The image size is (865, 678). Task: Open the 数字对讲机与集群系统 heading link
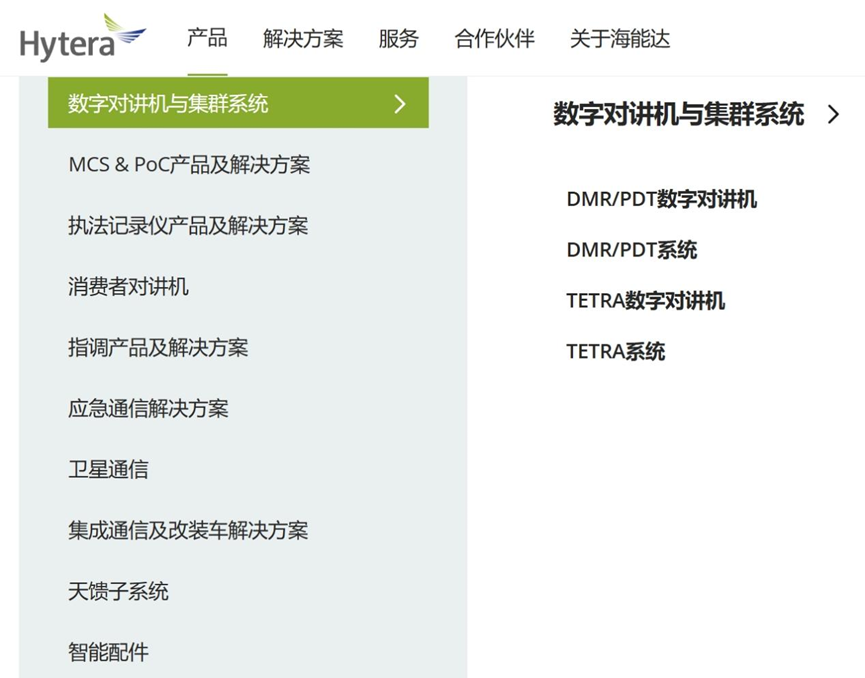click(x=678, y=115)
